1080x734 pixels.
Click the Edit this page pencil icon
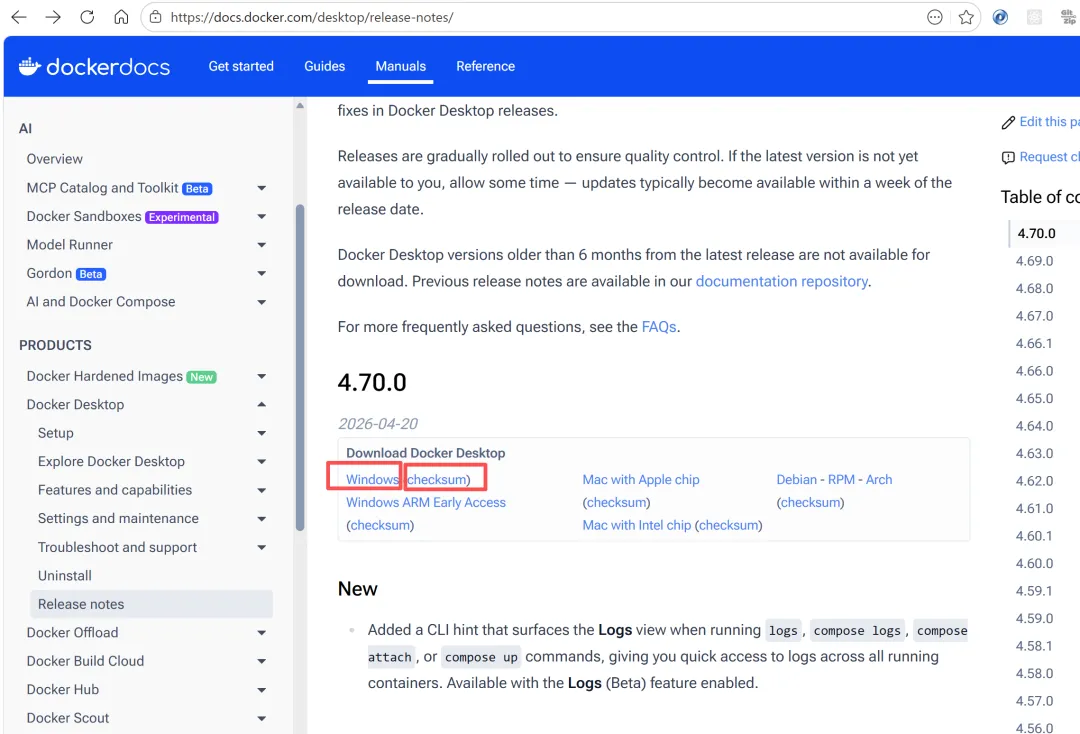[x=1008, y=123]
